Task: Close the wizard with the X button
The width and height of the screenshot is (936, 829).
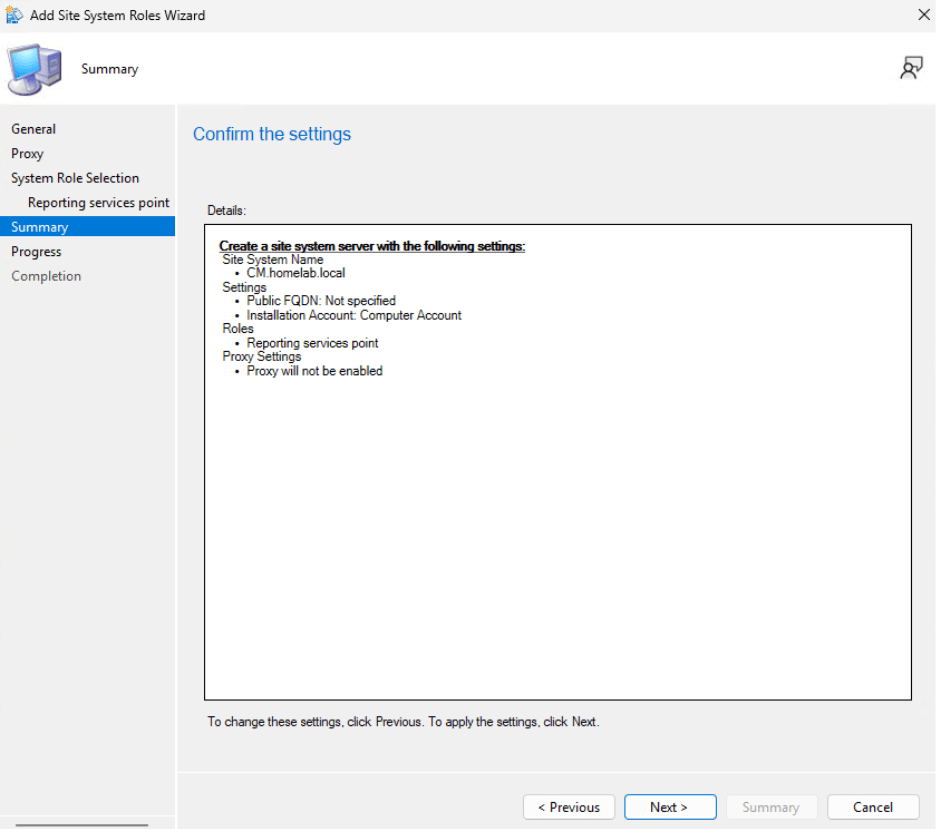Action: pos(921,15)
